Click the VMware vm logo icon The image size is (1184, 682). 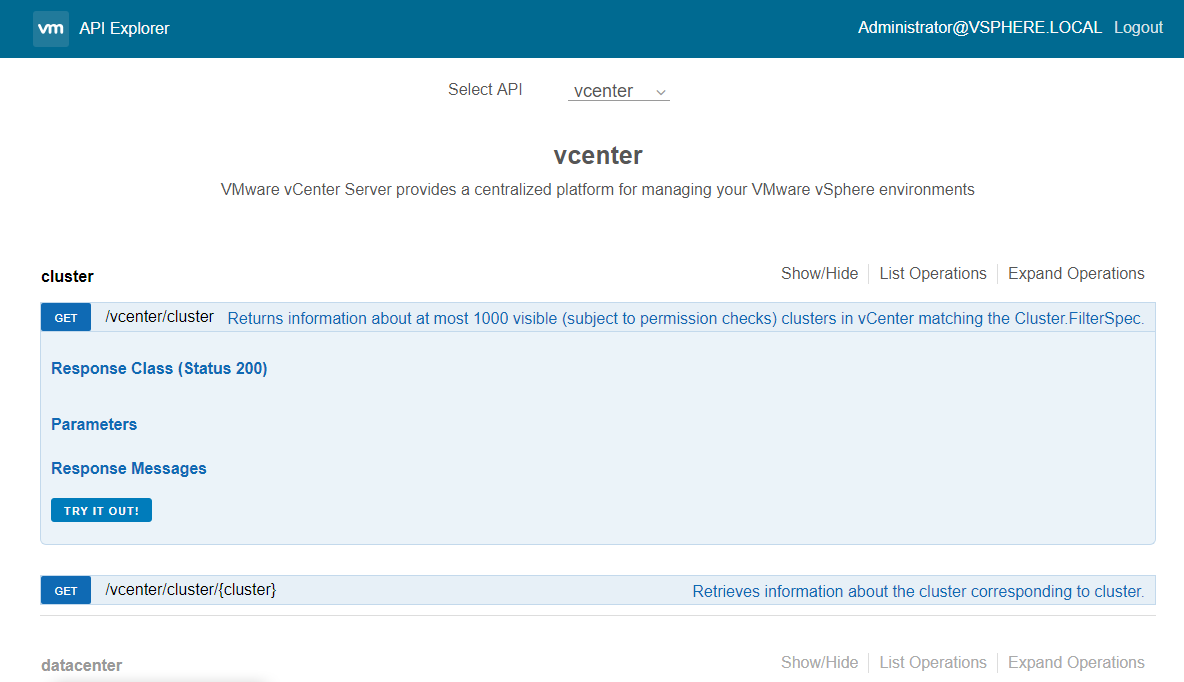(x=51, y=29)
